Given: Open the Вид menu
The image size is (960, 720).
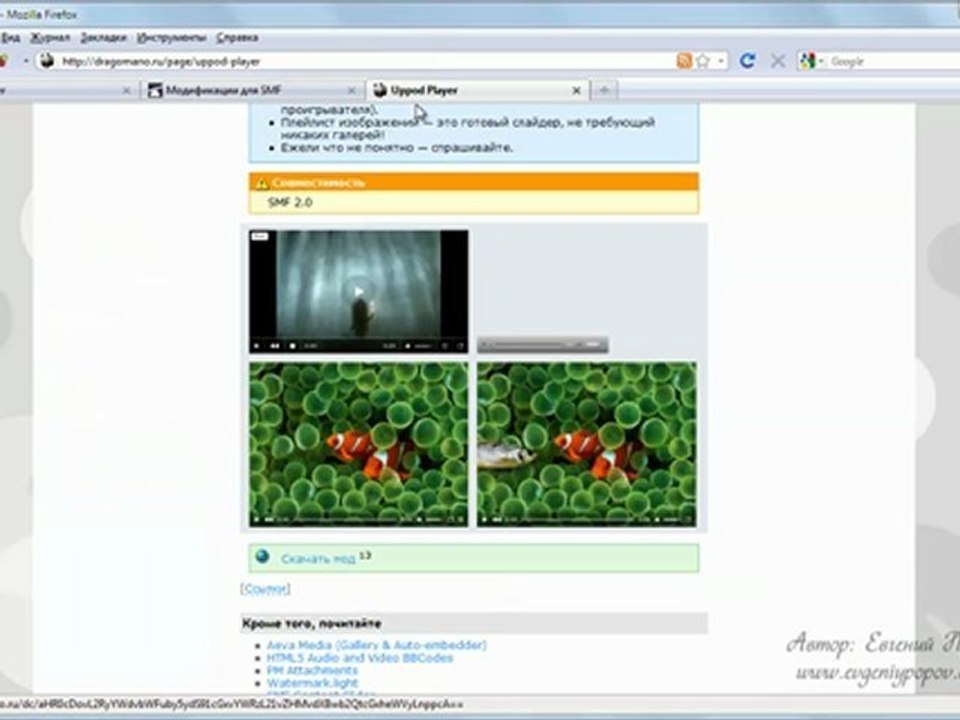Looking at the screenshot, I should (10, 38).
